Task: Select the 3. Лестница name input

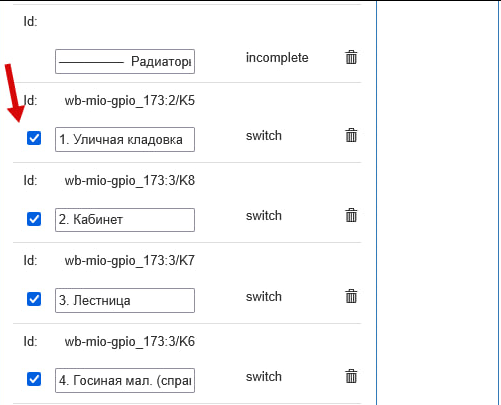Action: click(125, 300)
